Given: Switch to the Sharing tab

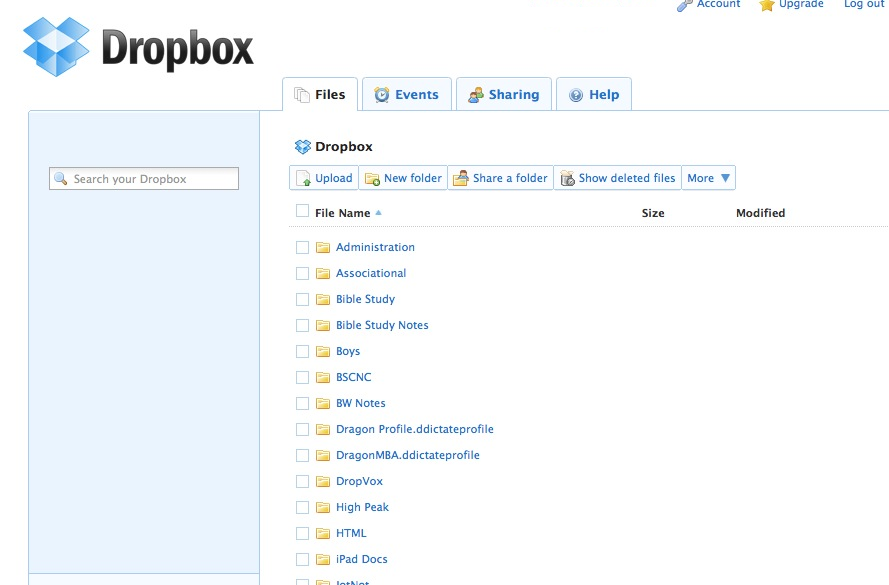Looking at the screenshot, I should pyautogui.click(x=503, y=94).
